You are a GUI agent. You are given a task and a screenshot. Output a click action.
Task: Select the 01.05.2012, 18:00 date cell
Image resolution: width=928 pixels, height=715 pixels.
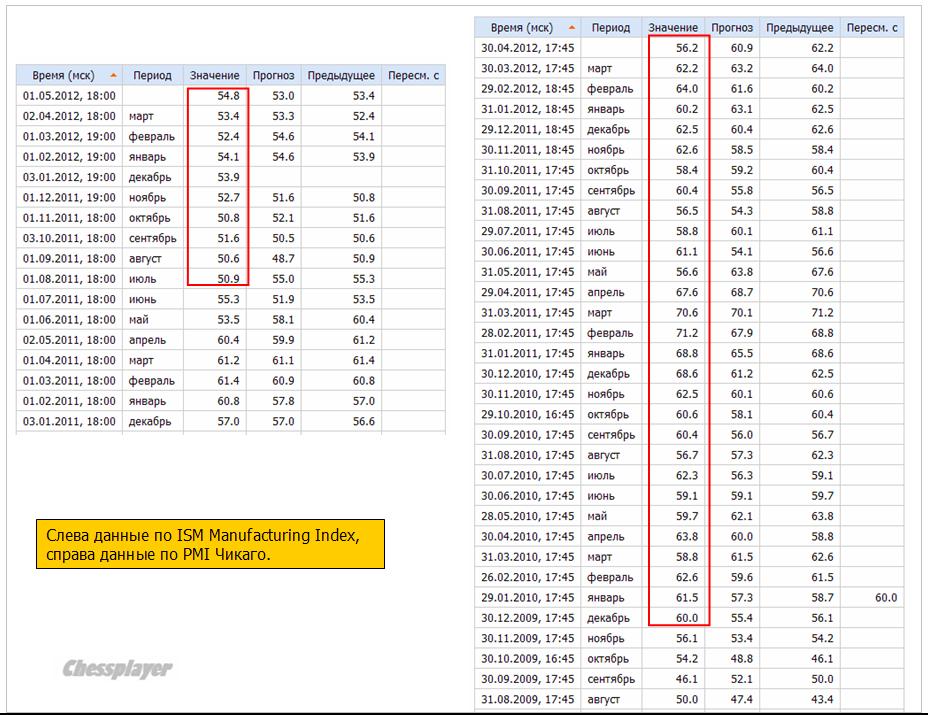tap(69, 96)
